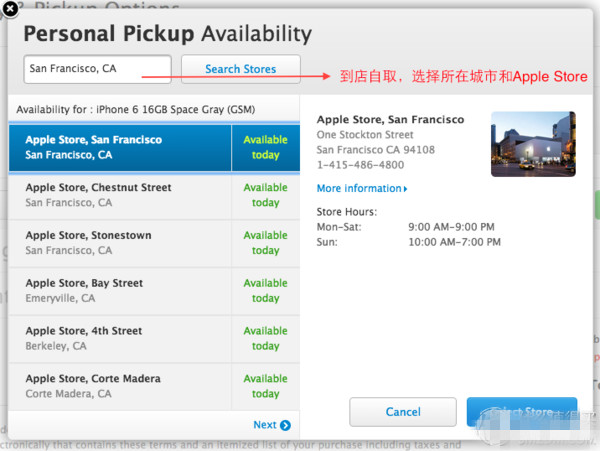This screenshot has width=600, height=451.
Task: Choose Apple Store, Bay Street
Action: click(x=120, y=291)
